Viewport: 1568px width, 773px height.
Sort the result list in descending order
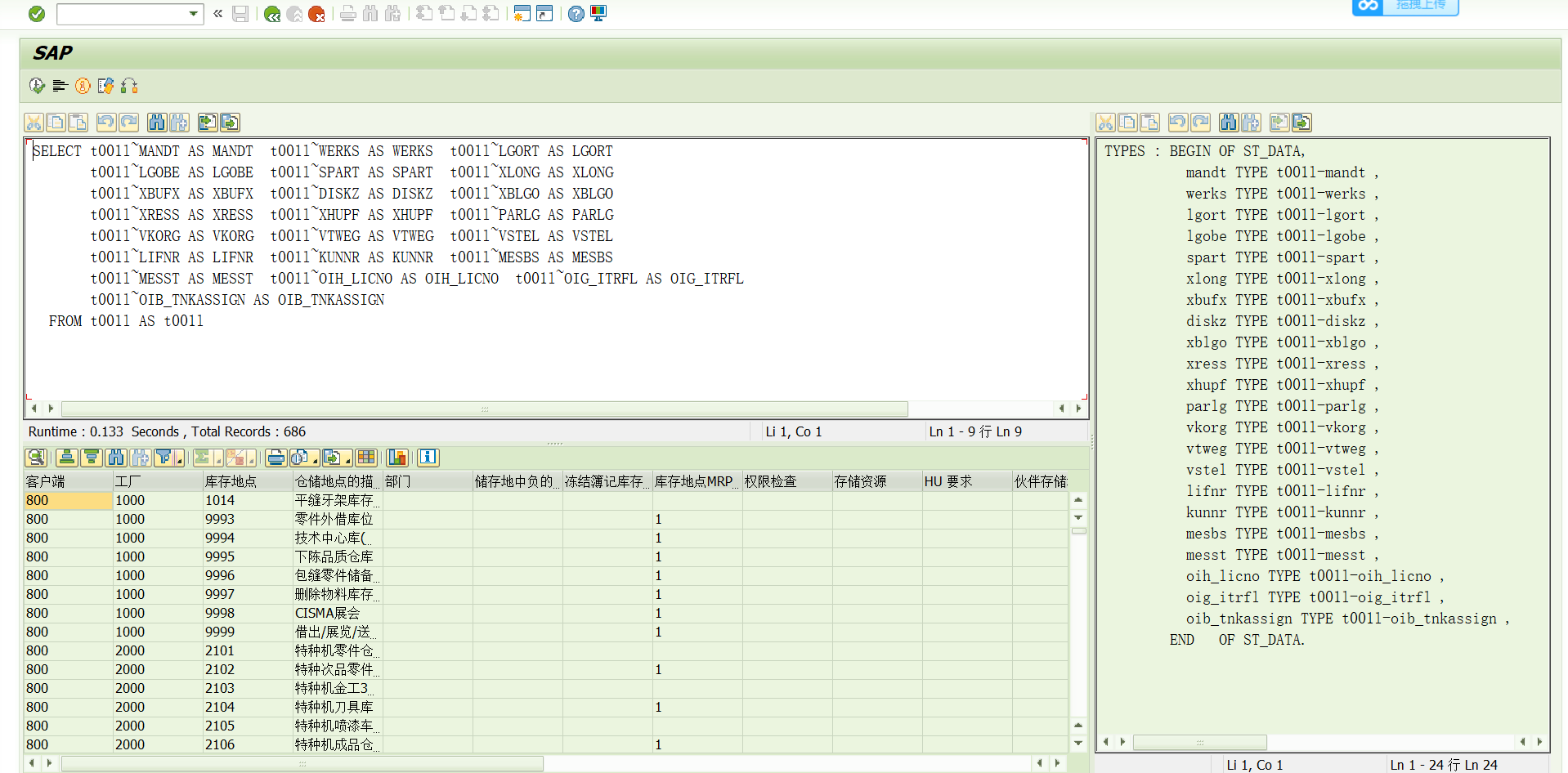(x=92, y=458)
